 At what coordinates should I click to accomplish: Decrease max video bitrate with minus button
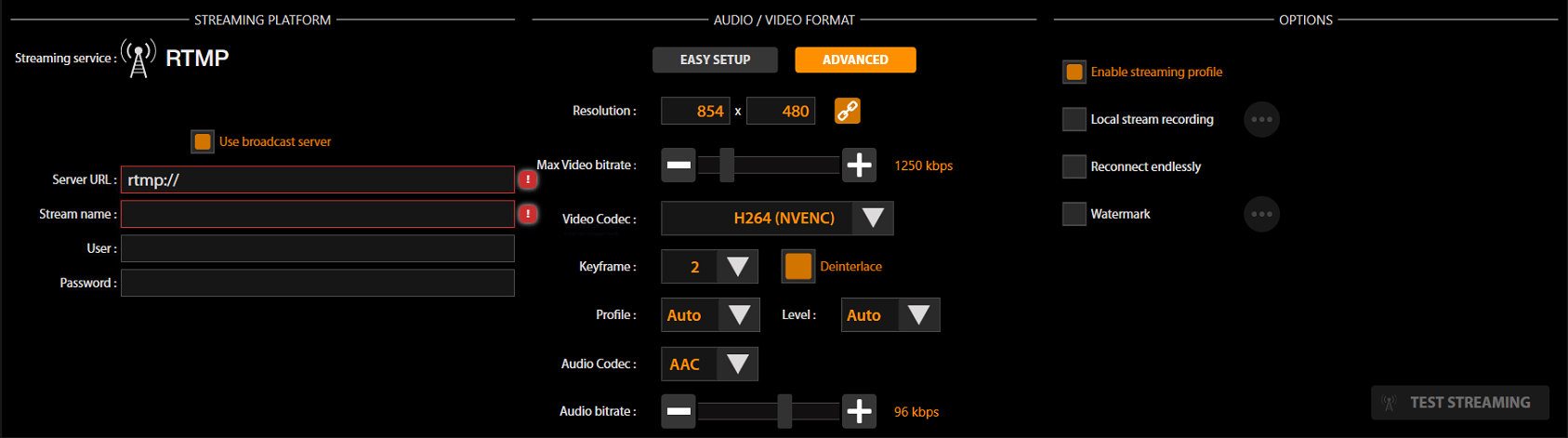click(679, 166)
